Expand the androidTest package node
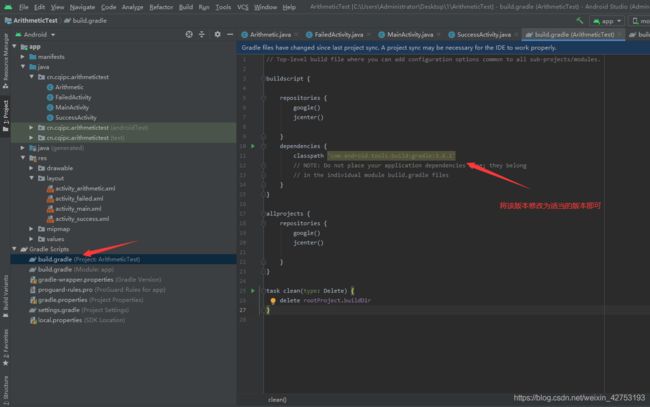650x407 pixels. tap(32, 128)
